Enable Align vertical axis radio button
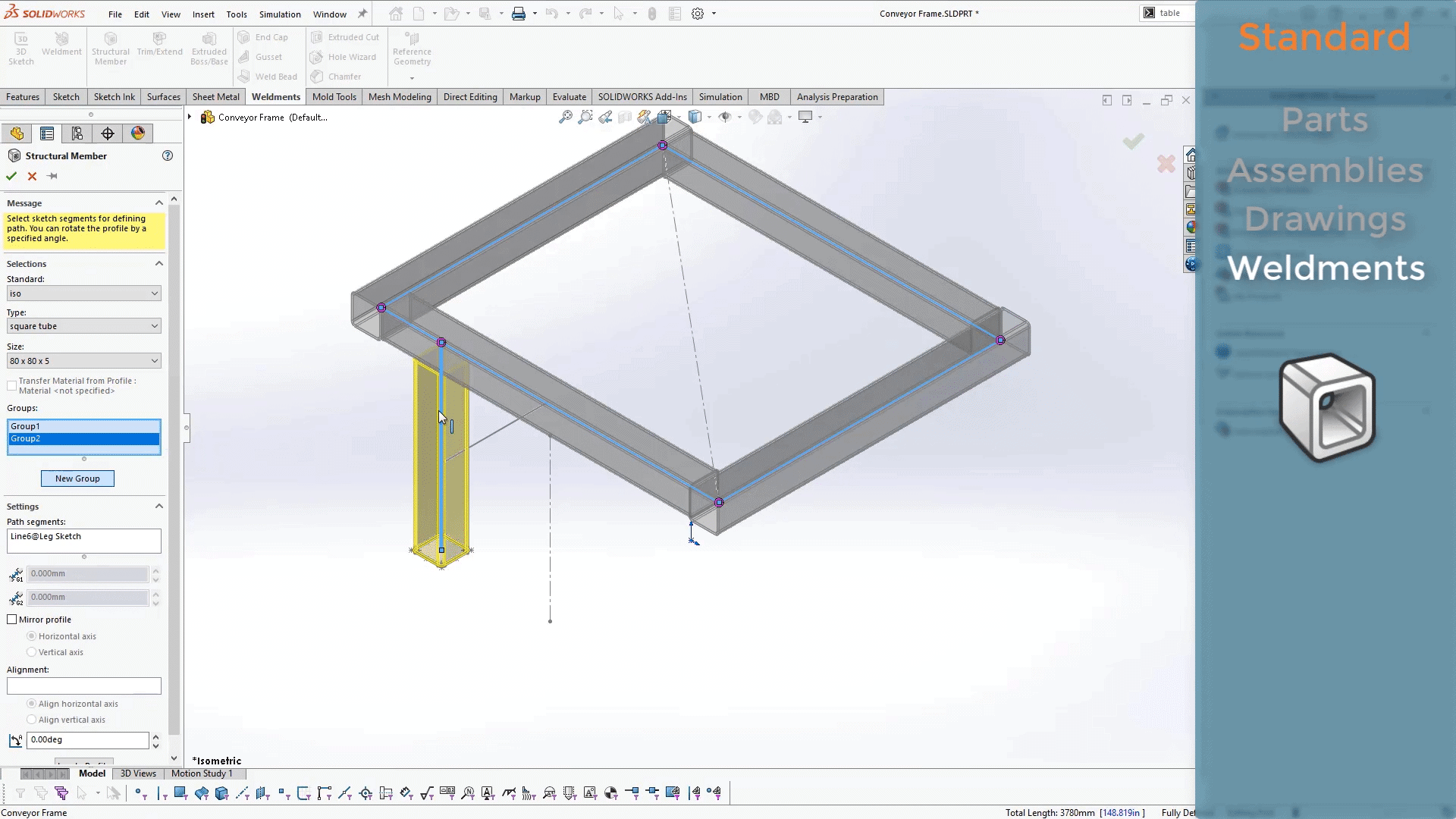 [32, 720]
